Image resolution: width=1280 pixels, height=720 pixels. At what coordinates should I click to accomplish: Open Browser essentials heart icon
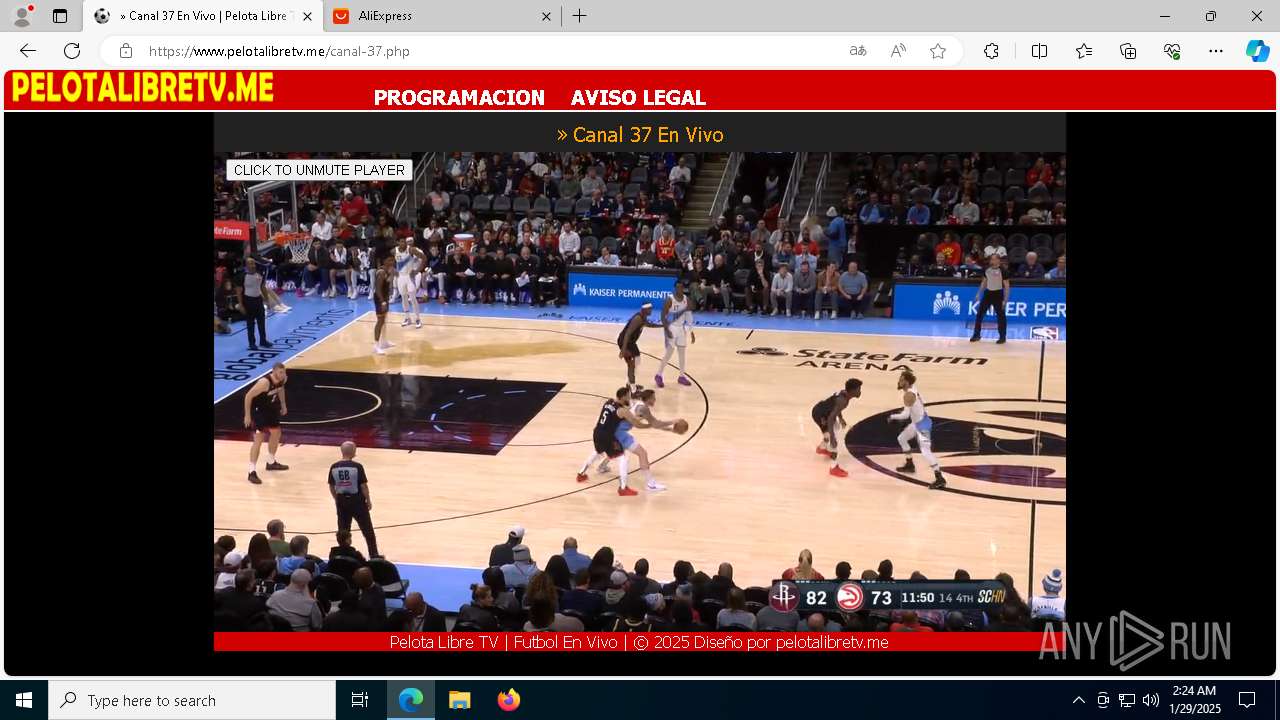(1172, 51)
